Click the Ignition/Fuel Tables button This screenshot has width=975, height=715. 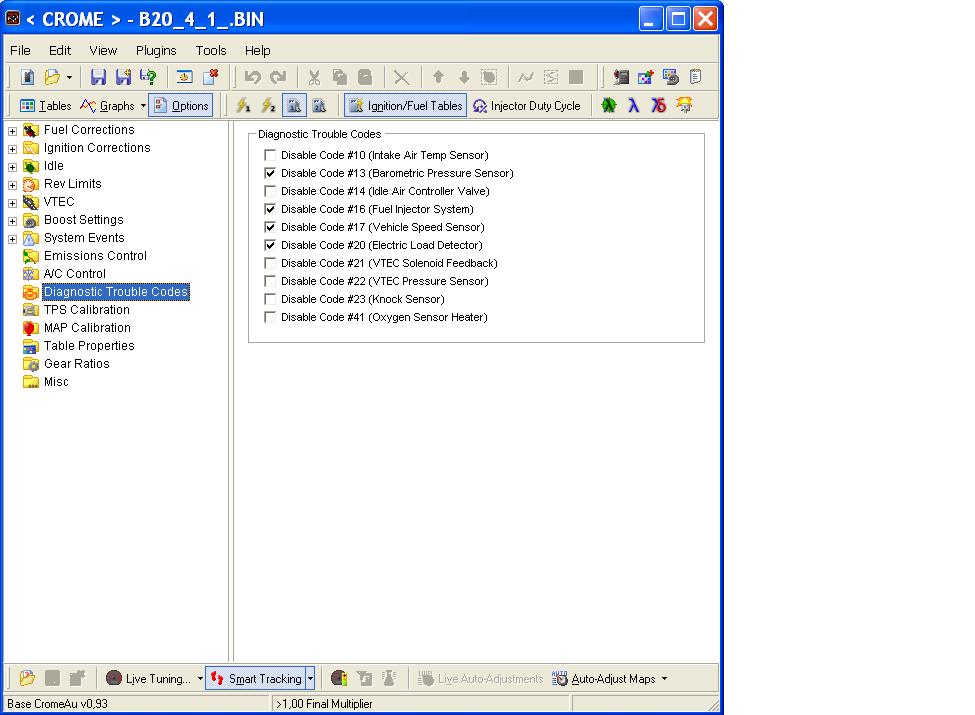tap(405, 106)
